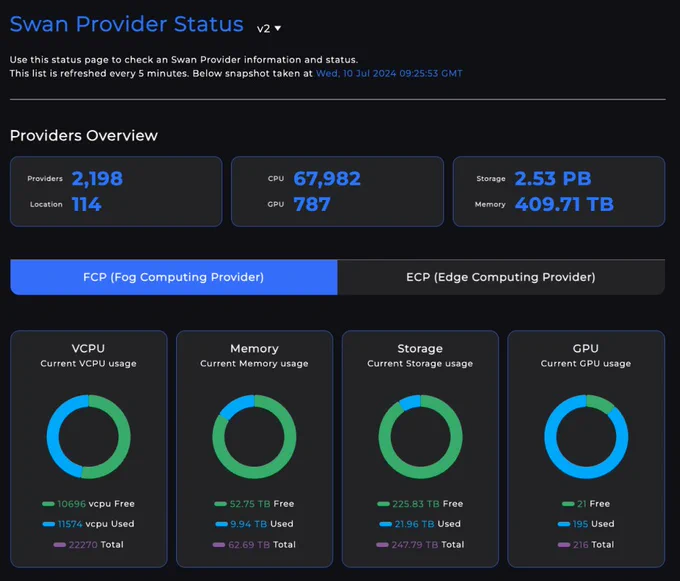Click the GPU count 787
The width and height of the screenshot is (680, 581).
[312, 204]
